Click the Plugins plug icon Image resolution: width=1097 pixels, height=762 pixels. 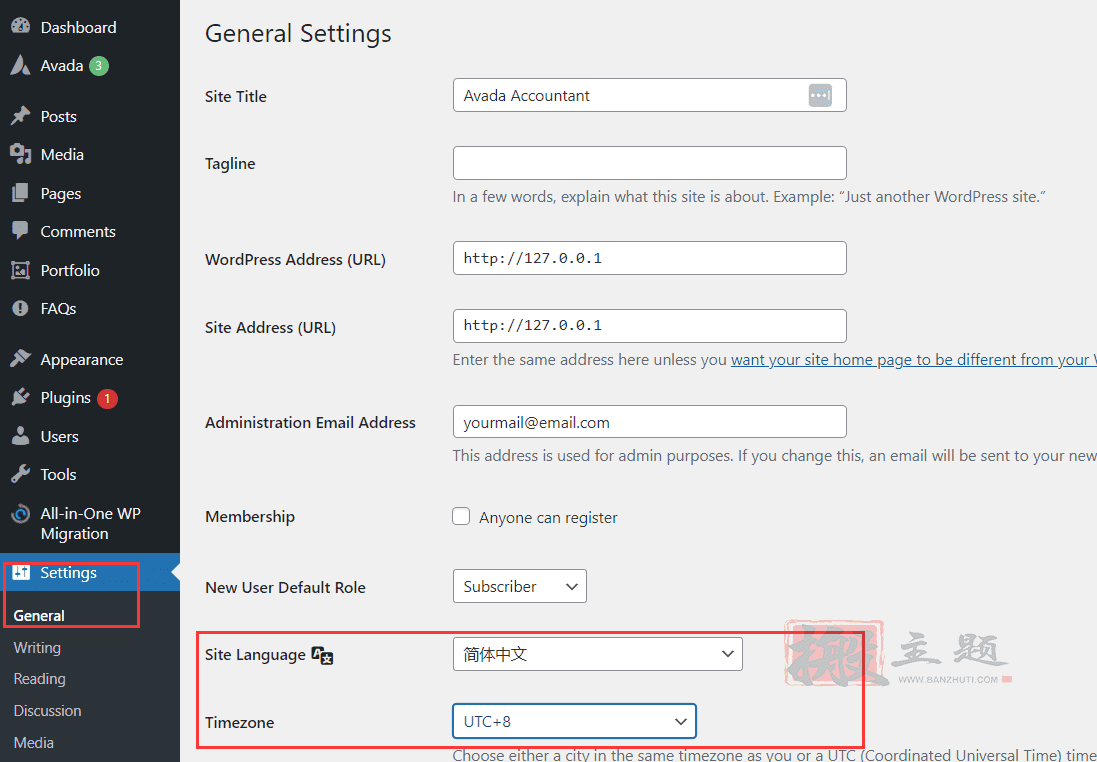tap(21, 397)
